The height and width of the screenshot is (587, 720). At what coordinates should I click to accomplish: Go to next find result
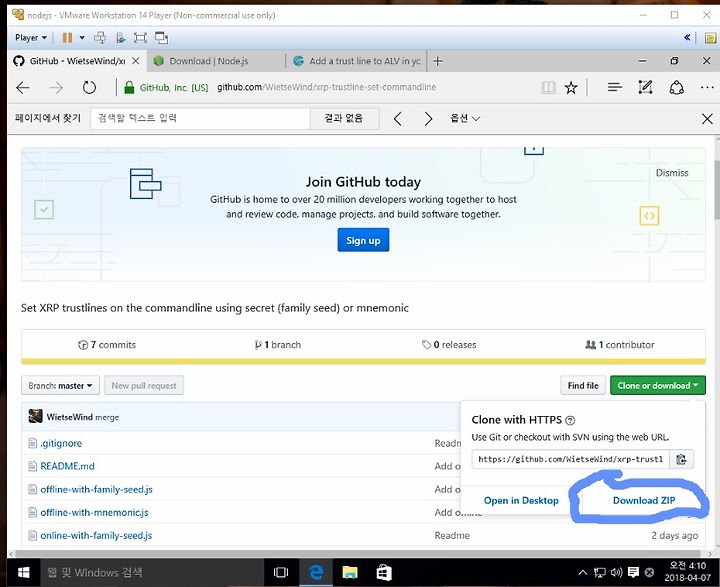(428, 119)
